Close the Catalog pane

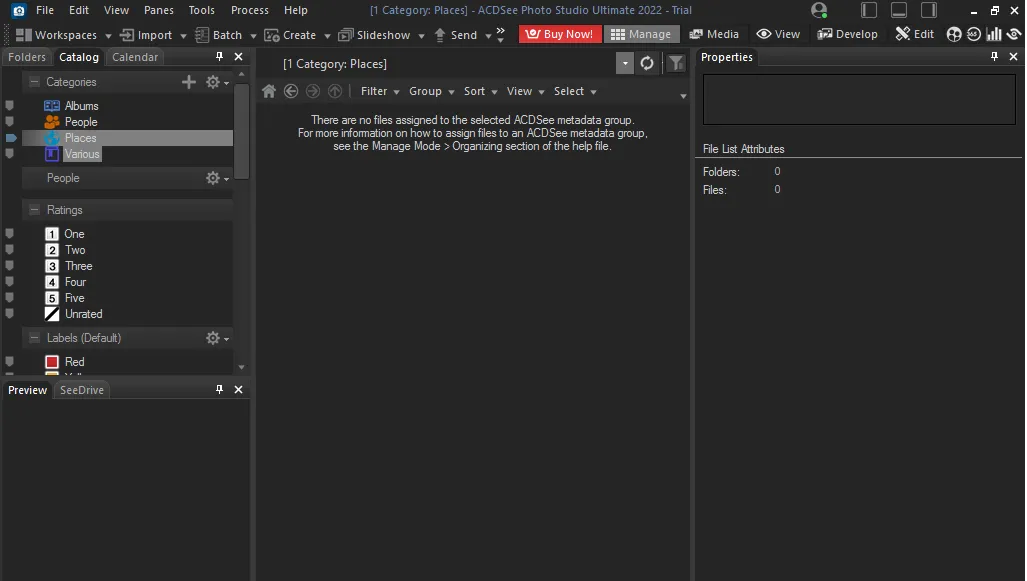[x=238, y=57]
